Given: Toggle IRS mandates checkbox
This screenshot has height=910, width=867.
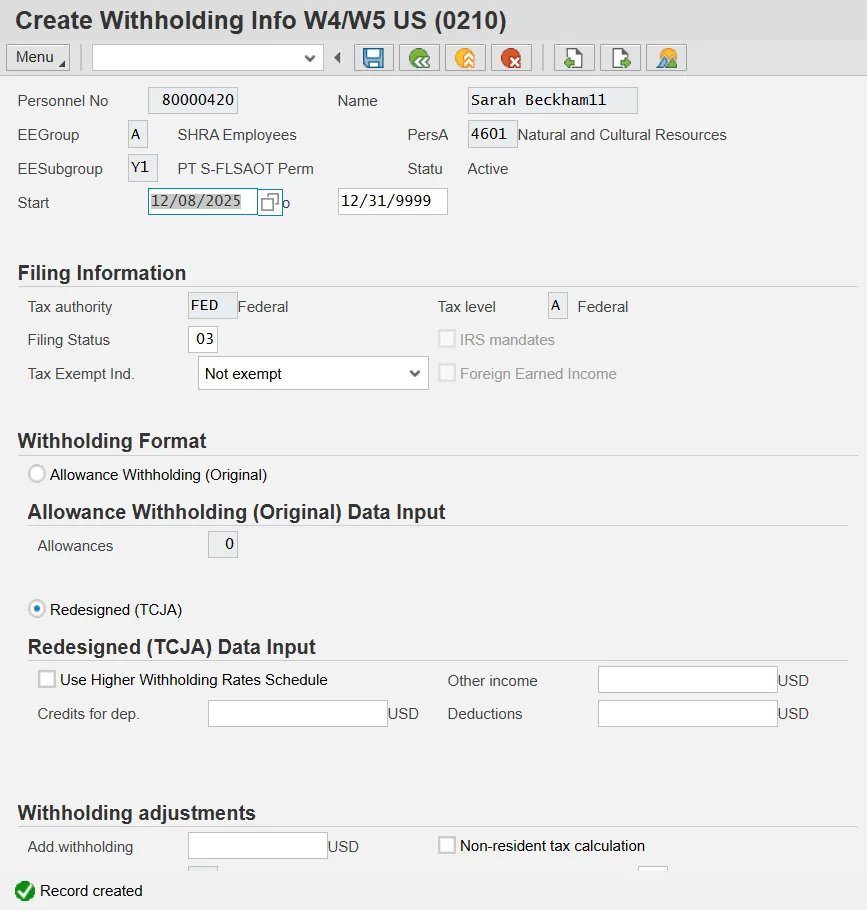Looking at the screenshot, I should 447,338.
